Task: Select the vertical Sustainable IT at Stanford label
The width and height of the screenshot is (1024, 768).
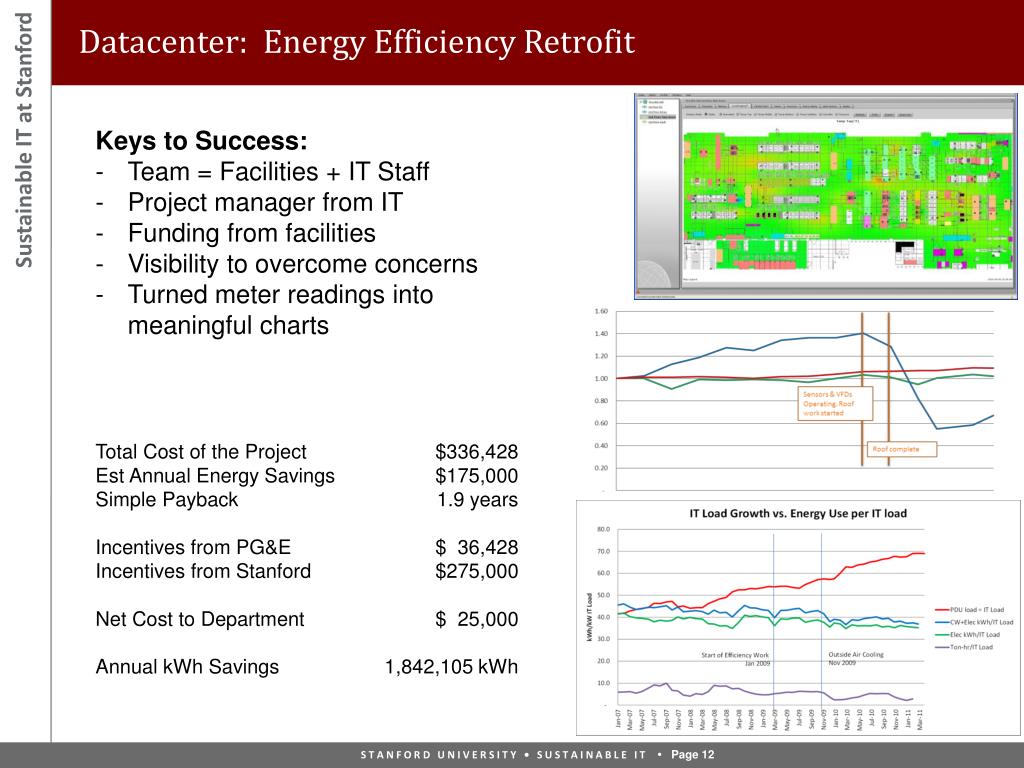Action: pos(24,140)
